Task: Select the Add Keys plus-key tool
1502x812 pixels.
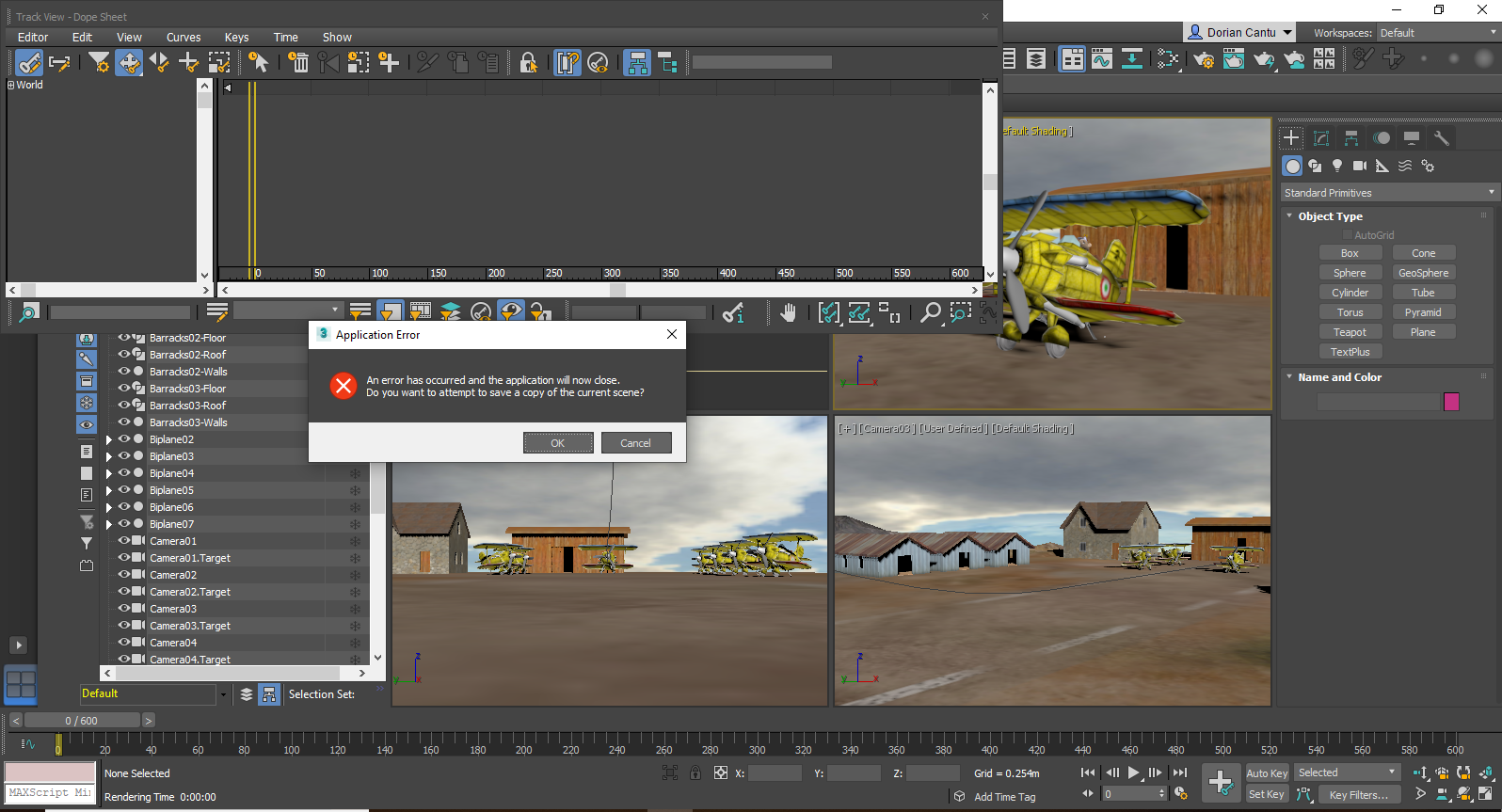Action: [x=188, y=63]
